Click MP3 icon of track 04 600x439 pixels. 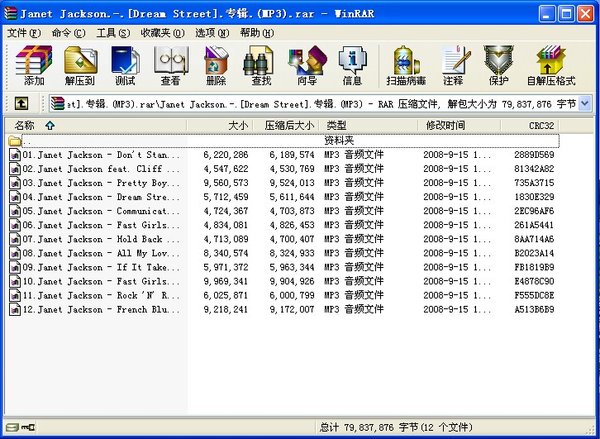point(15,197)
